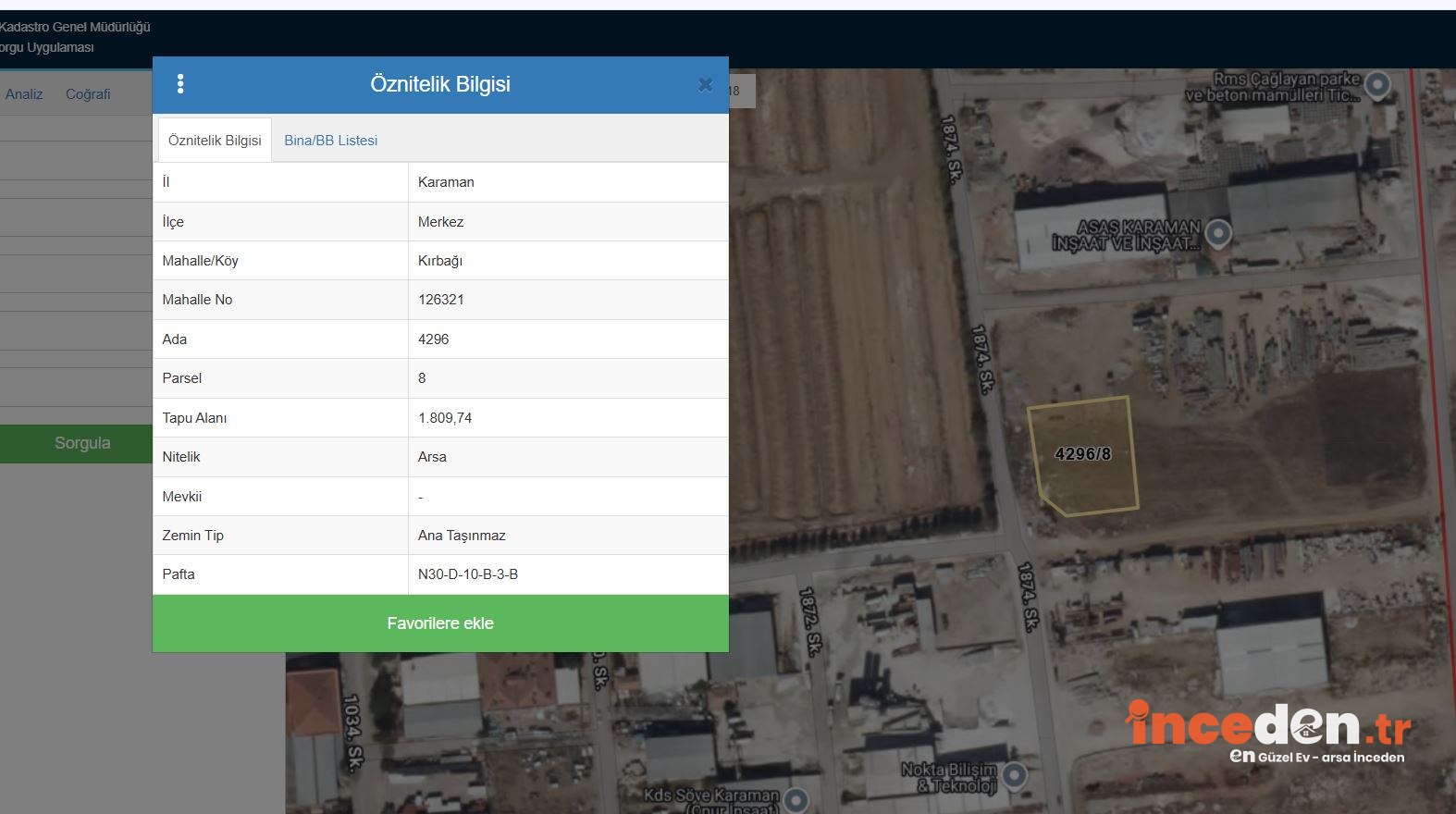
Task: Select the 4296/8 parcel polygon on map
Action: tap(1082, 454)
